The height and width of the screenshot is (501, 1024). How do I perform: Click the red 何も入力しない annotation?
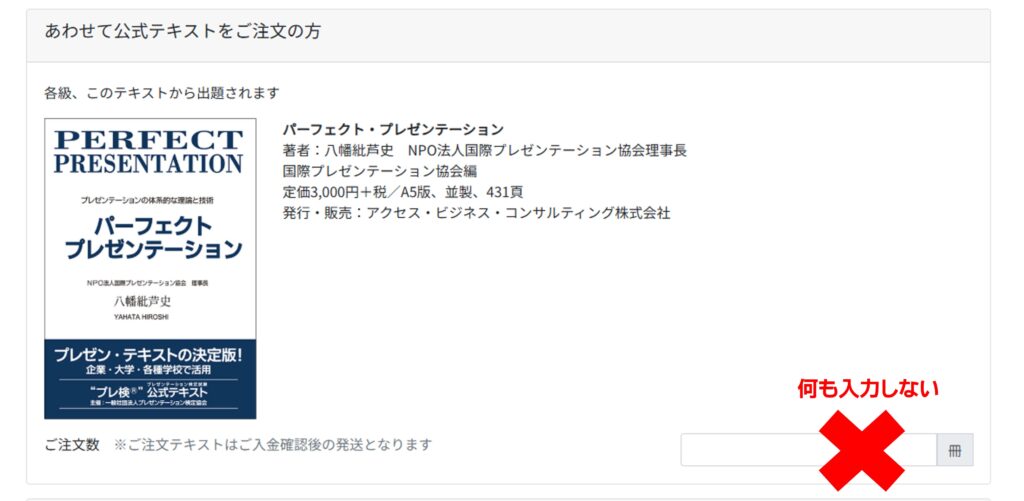tap(868, 389)
